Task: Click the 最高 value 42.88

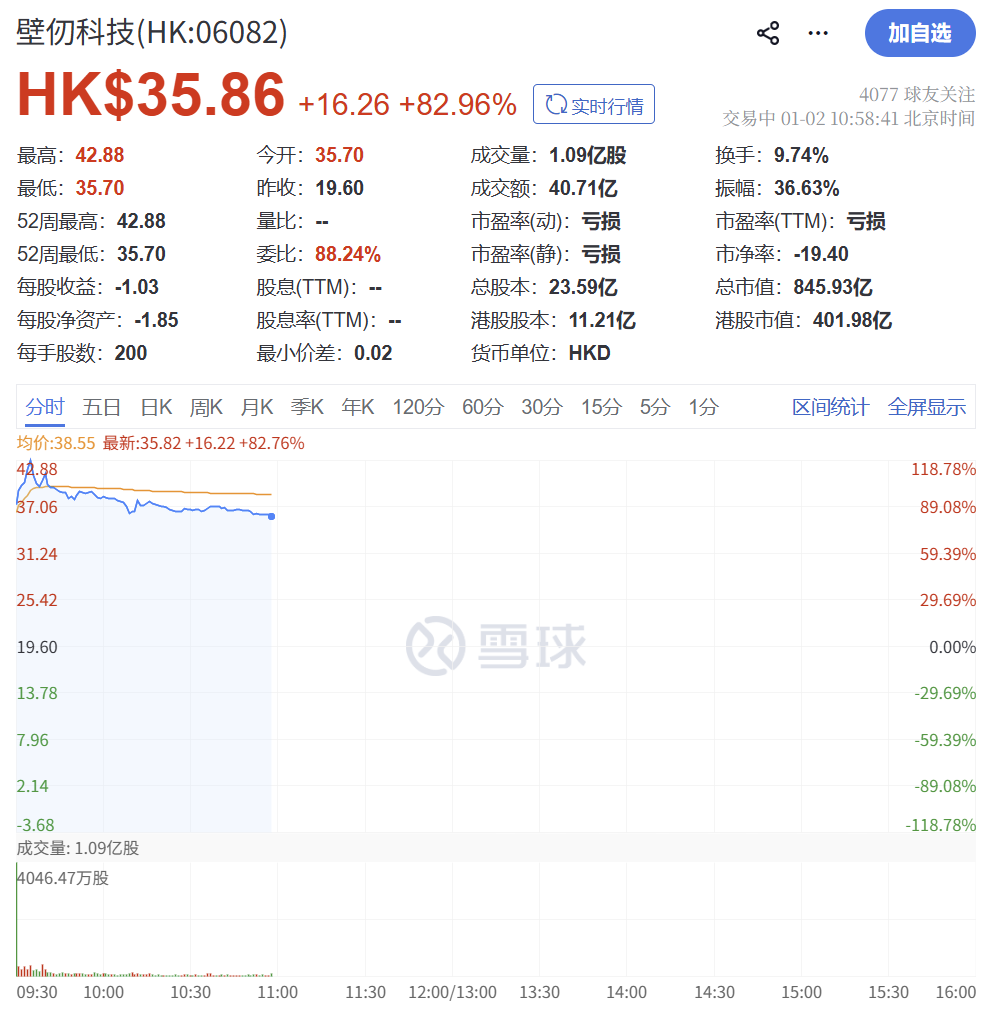Action: point(100,155)
